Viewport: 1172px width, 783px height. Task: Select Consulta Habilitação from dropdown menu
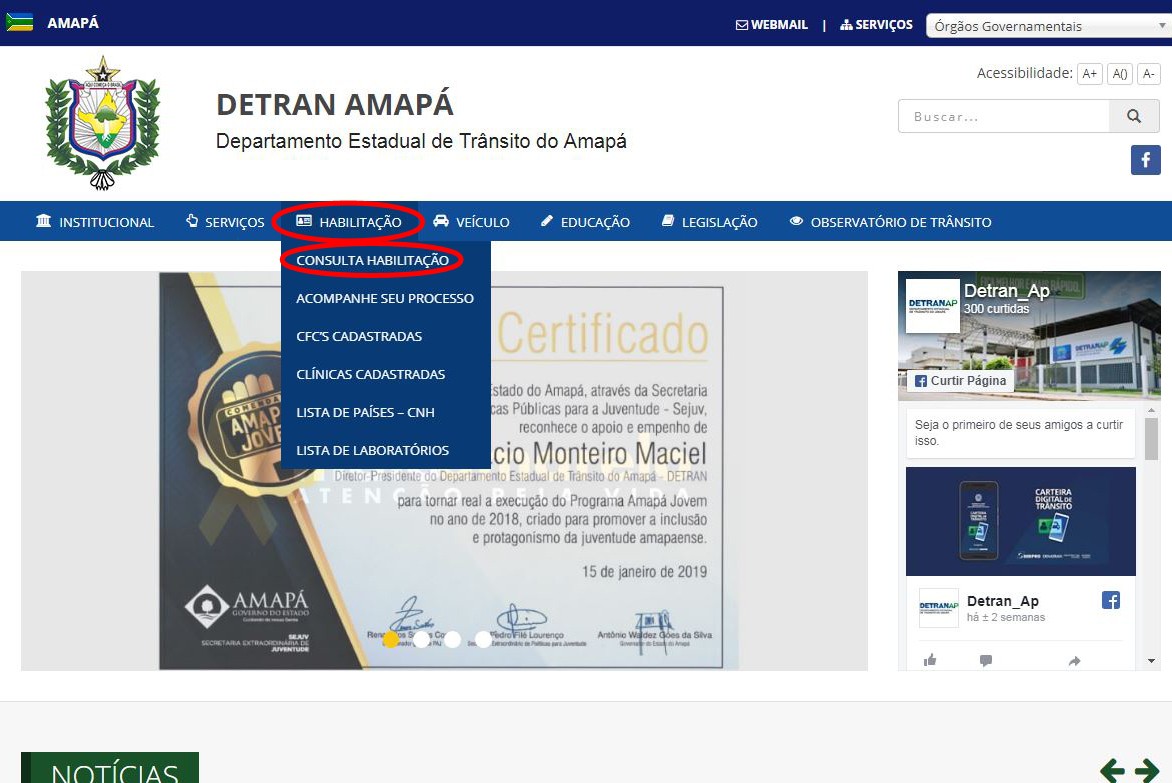372,260
